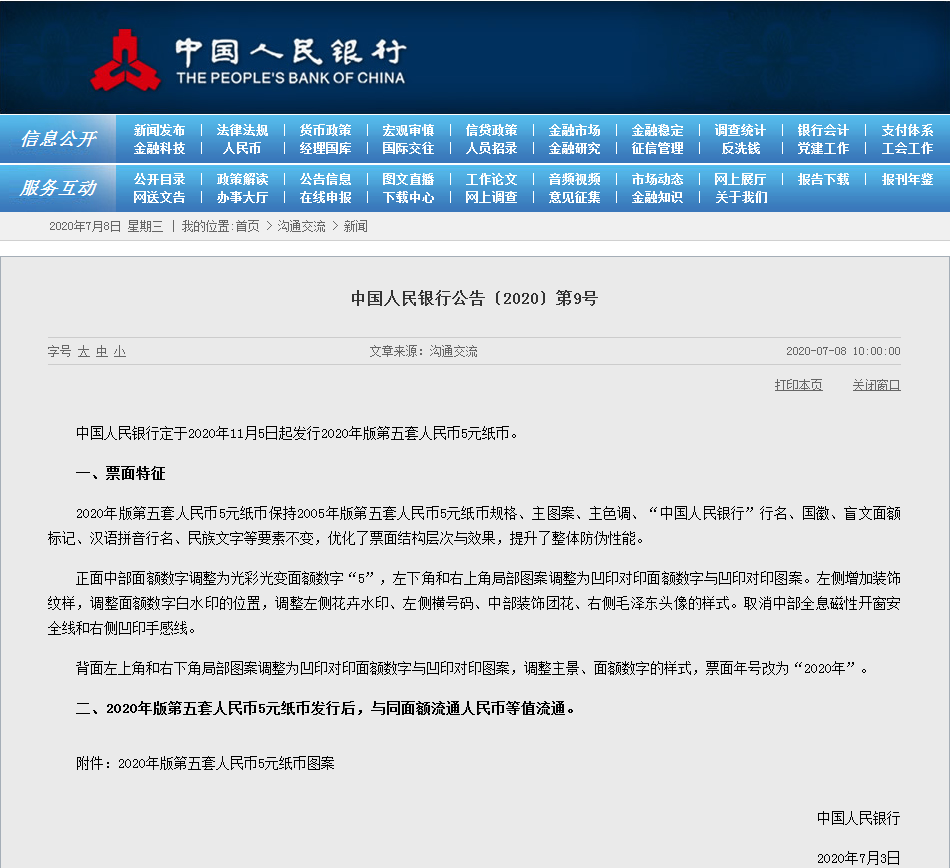The image size is (951, 868).
Task: Go to 调查统计 section
Action: [740, 130]
